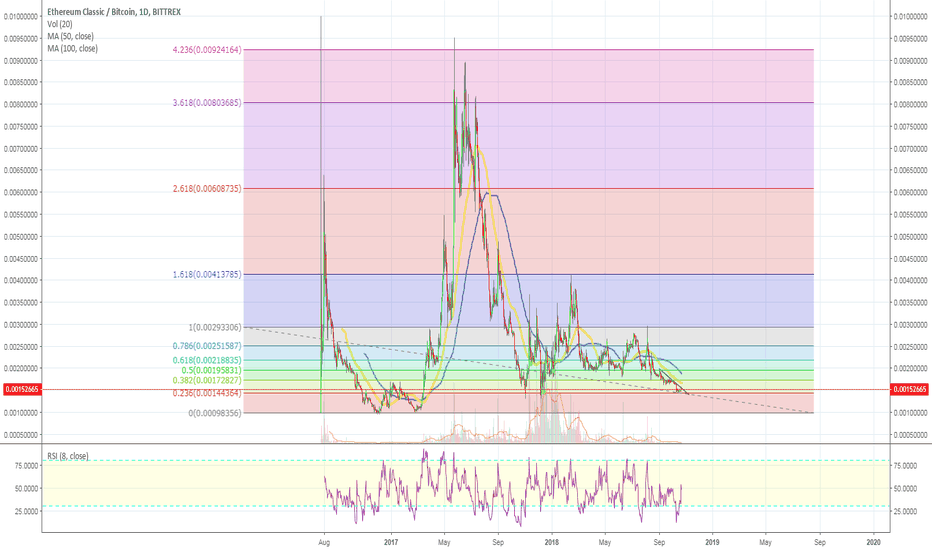932x550 pixels.
Task: Click the left red 0.00152665 price tag
Action: (21, 389)
